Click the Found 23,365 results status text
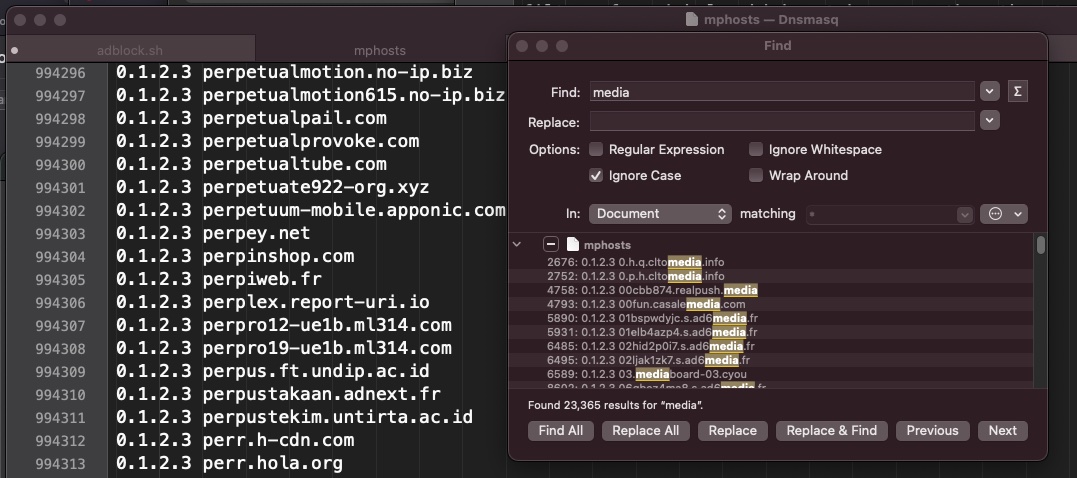Image resolution: width=1077 pixels, height=478 pixels. click(x=615, y=405)
